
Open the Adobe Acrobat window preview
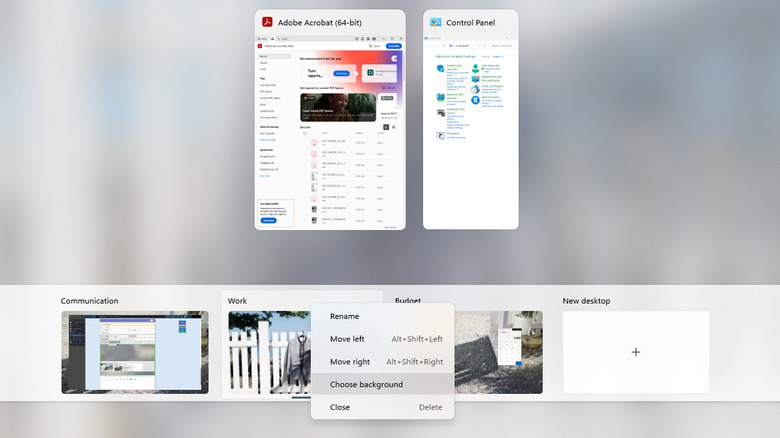tap(330, 132)
